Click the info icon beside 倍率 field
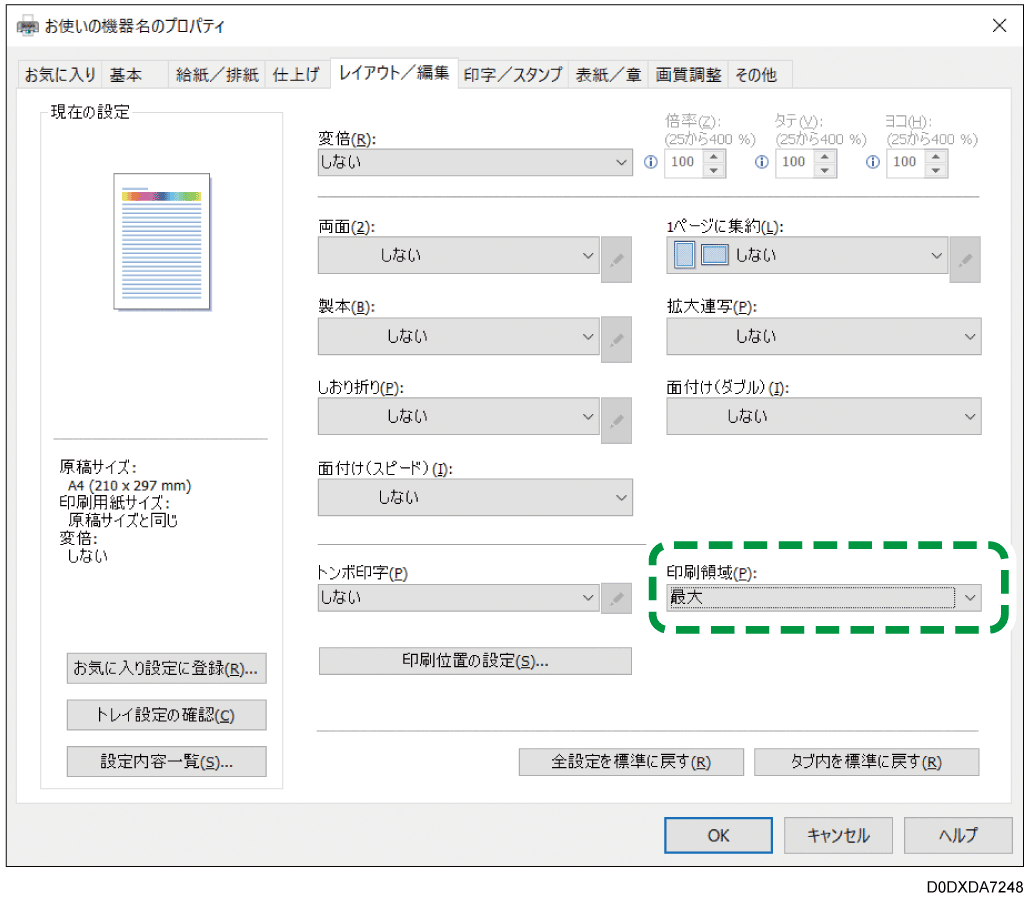The image size is (1028, 900). point(650,162)
